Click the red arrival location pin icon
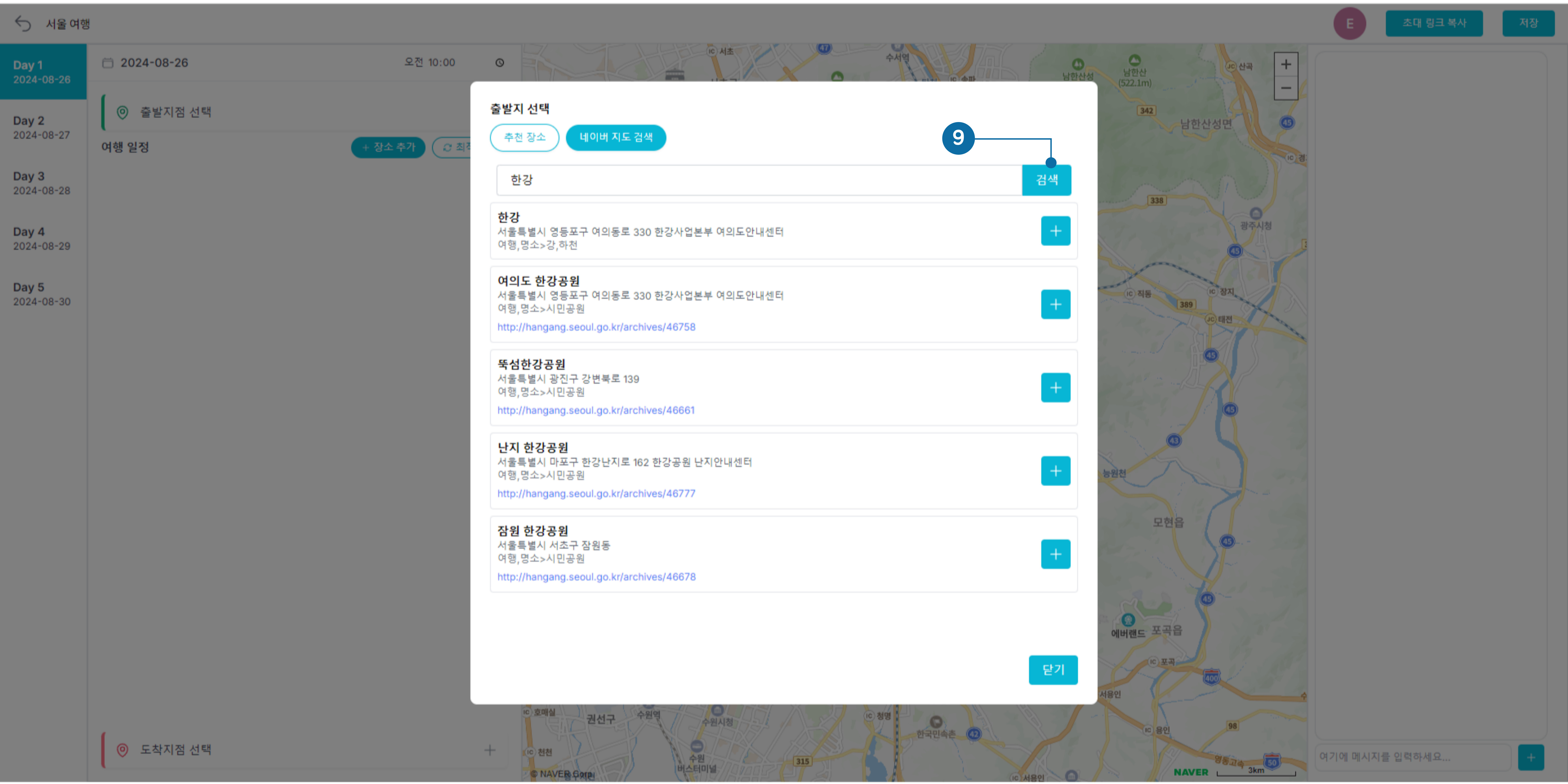The height and width of the screenshot is (784, 1568). [122, 750]
